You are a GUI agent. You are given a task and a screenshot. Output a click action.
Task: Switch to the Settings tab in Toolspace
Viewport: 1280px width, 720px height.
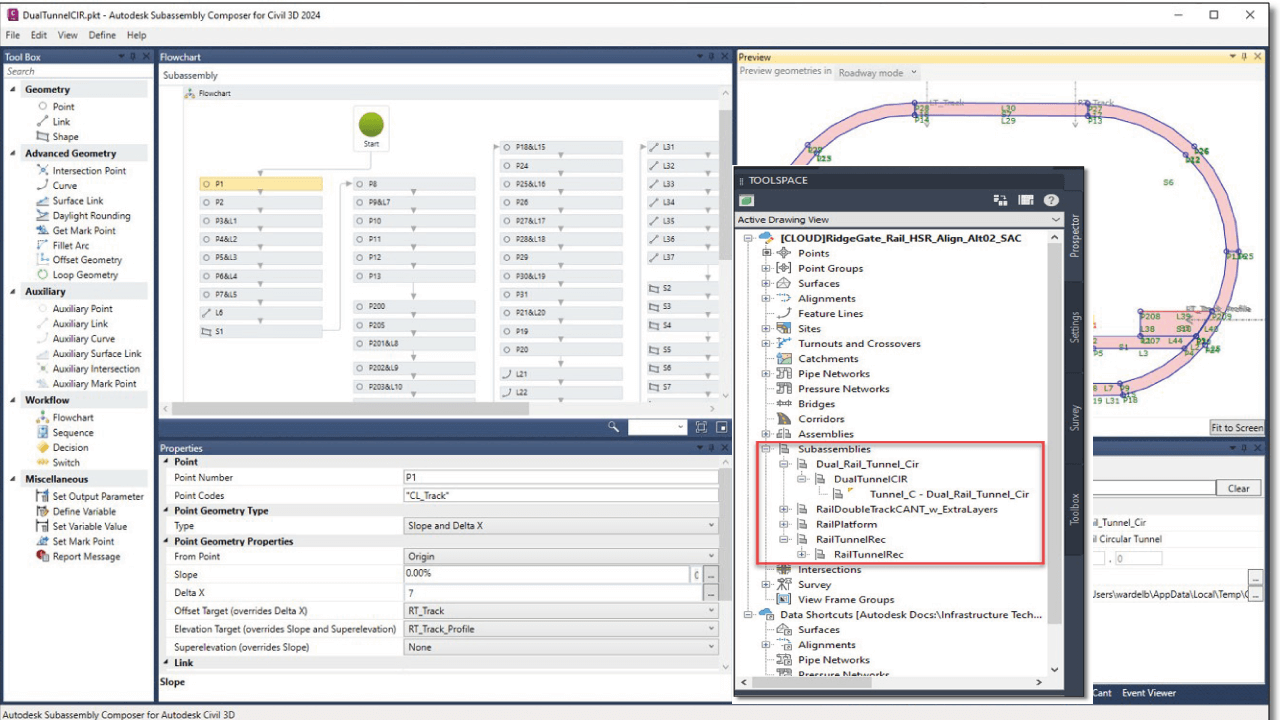point(1075,327)
